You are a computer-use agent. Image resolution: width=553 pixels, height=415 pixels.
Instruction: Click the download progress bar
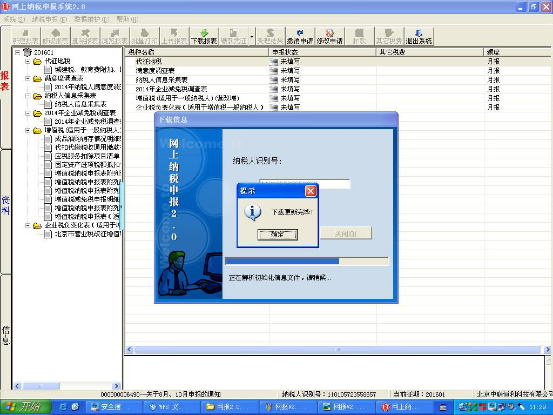pyautogui.click(x=307, y=261)
